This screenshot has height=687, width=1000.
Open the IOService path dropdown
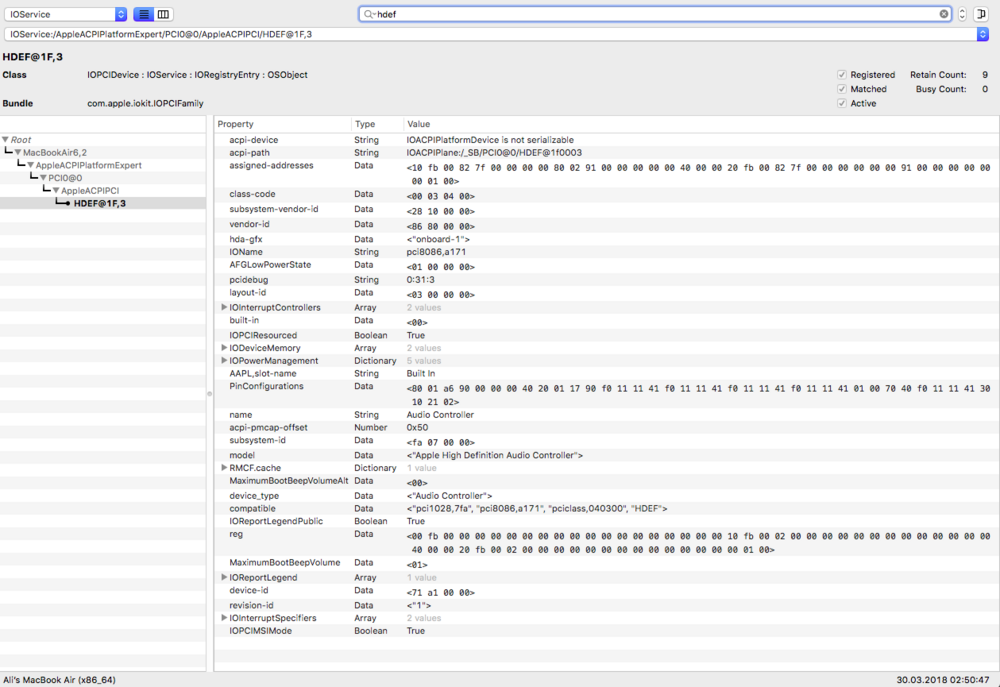pyautogui.click(x=982, y=34)
